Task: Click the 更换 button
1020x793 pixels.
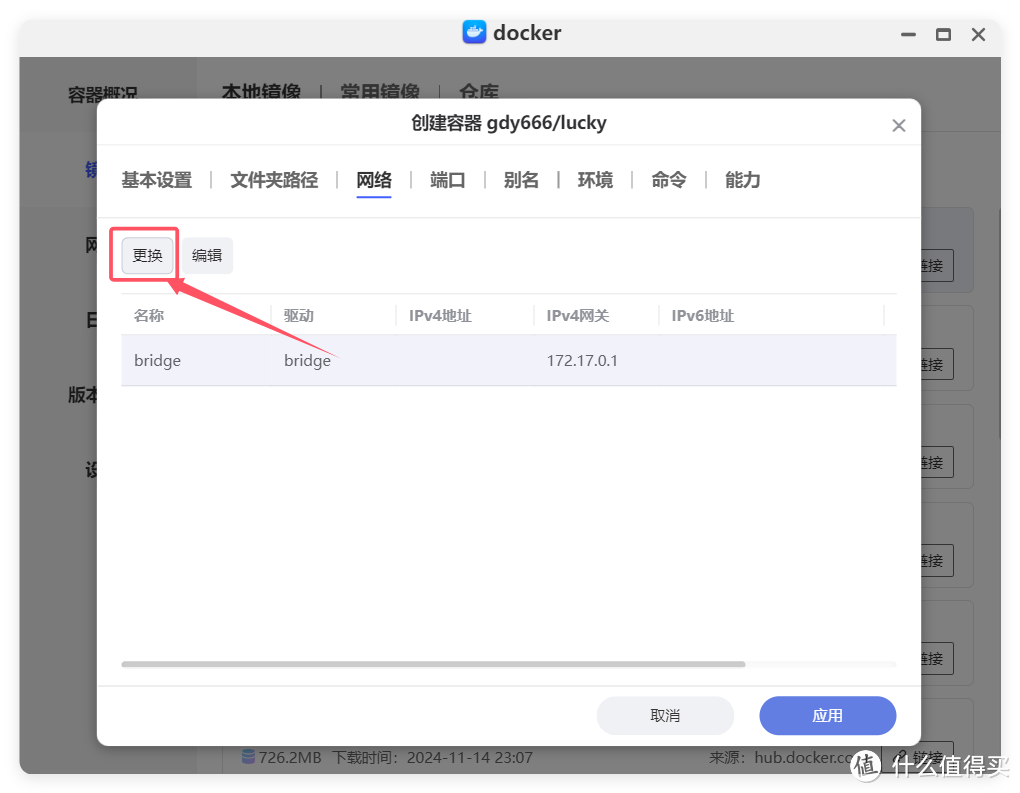Action: tap(148, 255)
